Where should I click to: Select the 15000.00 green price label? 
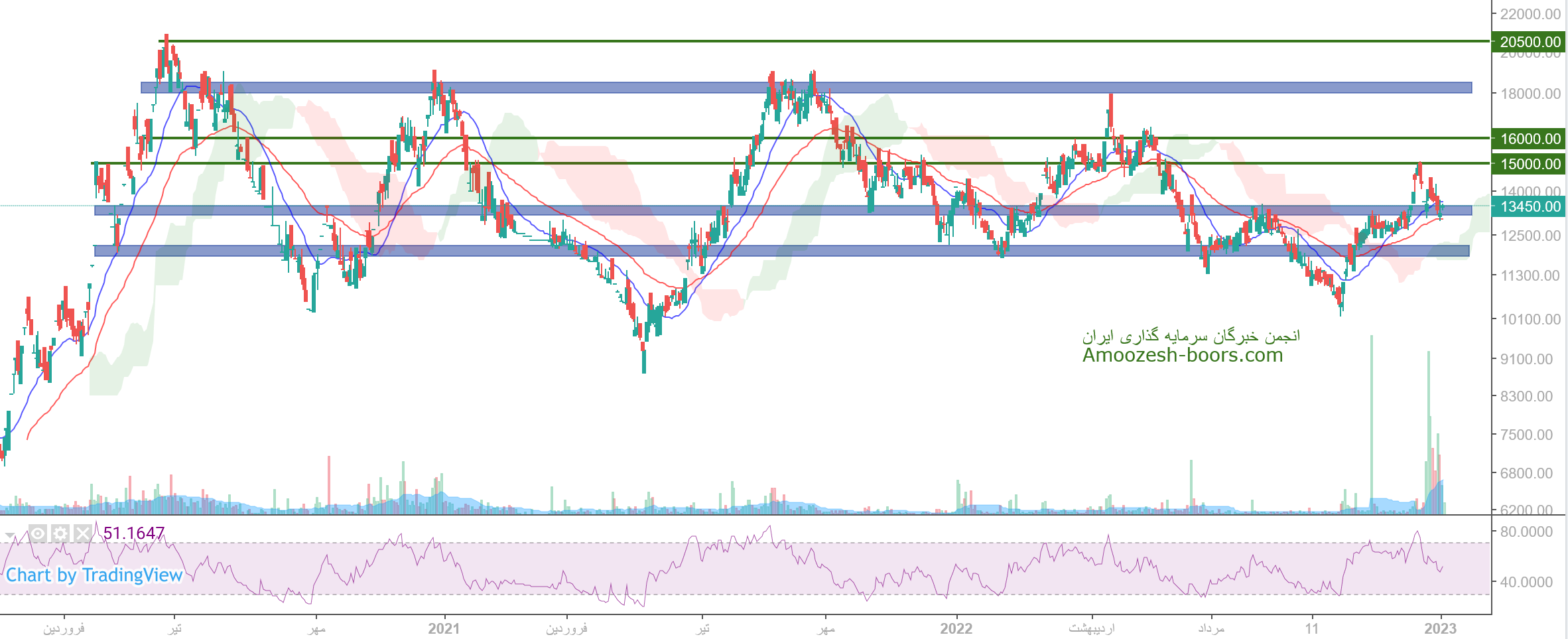click(1529, 164)
